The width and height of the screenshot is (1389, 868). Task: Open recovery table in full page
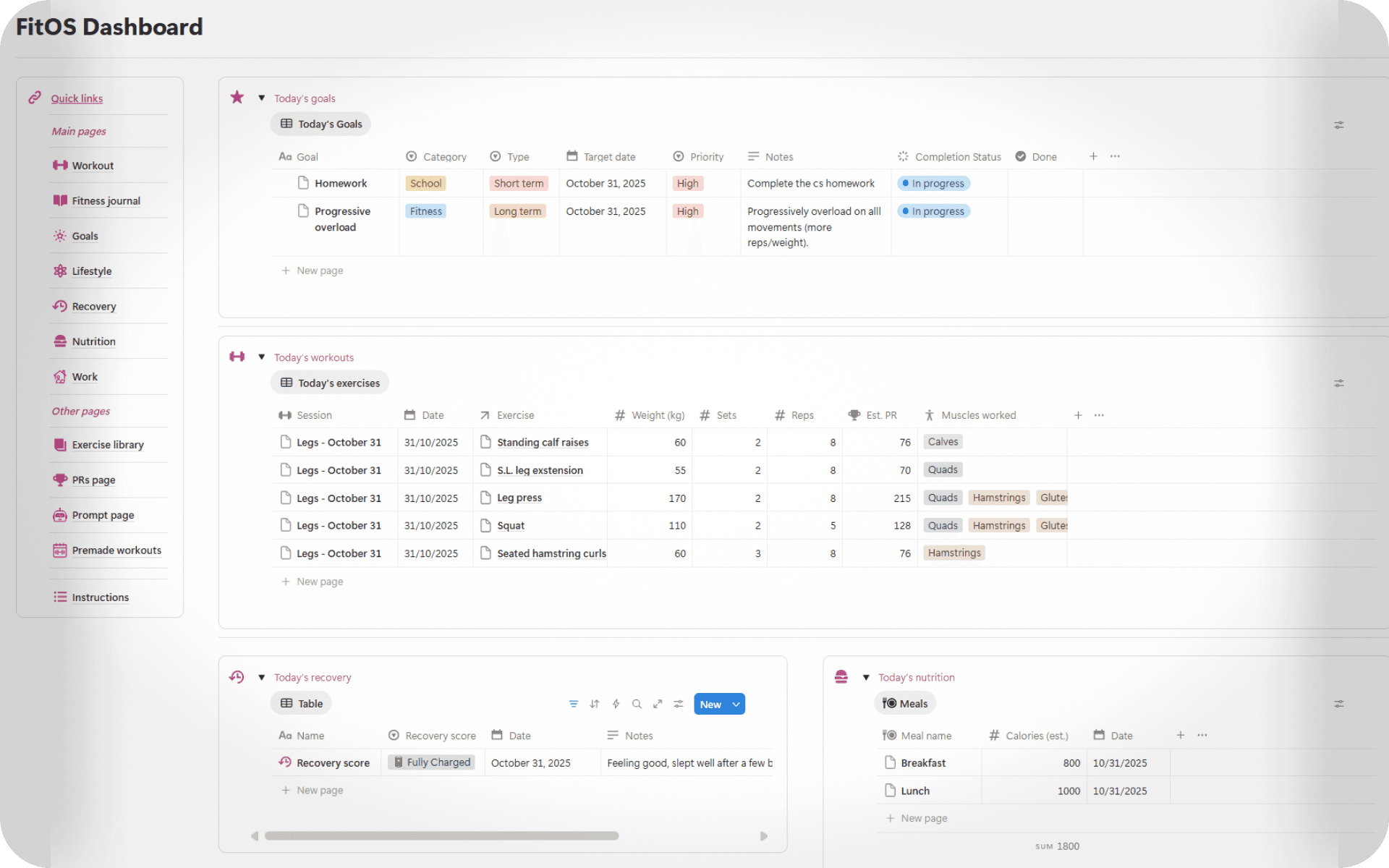658,704
